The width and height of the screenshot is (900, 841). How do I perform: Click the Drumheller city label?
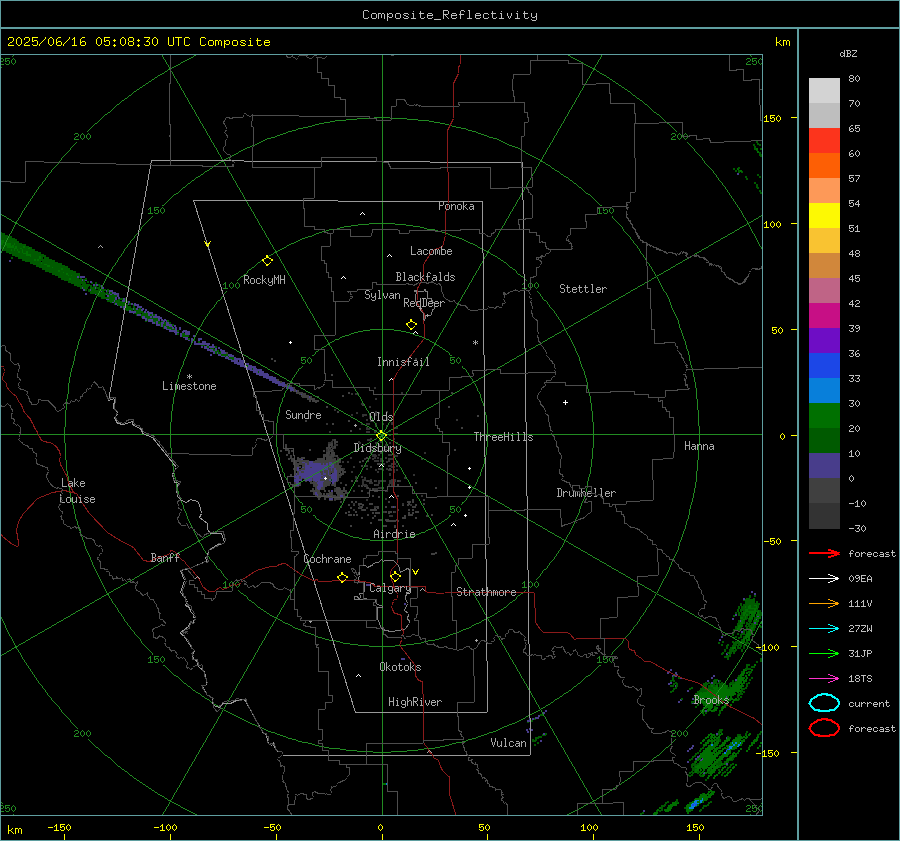pos(586,493)
